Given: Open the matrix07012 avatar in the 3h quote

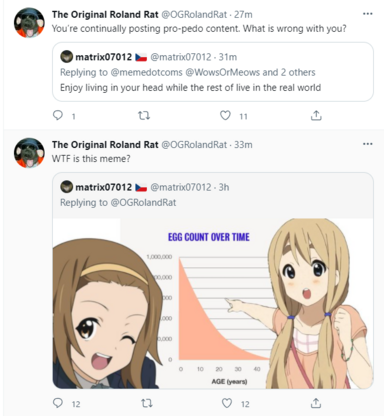Looking at the screenshot, I should click(x=66, y=187).
